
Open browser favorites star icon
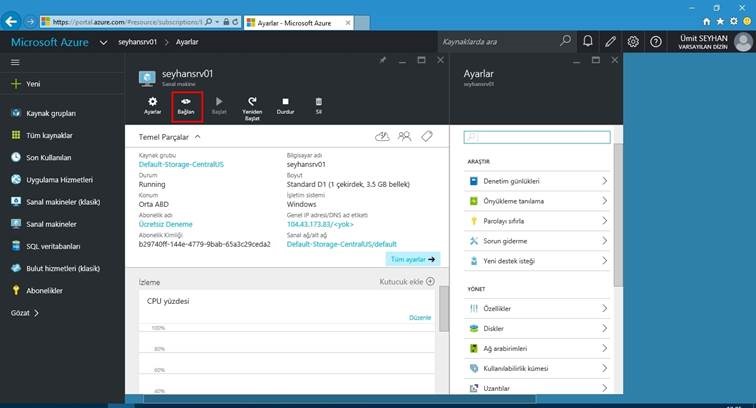point(720,22)
